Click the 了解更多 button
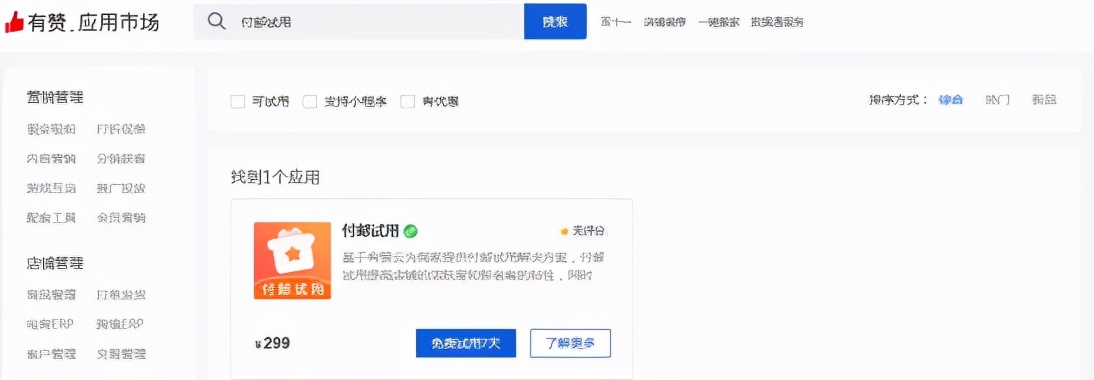This screenshot has height=380, width=1094. pos(570,343)
